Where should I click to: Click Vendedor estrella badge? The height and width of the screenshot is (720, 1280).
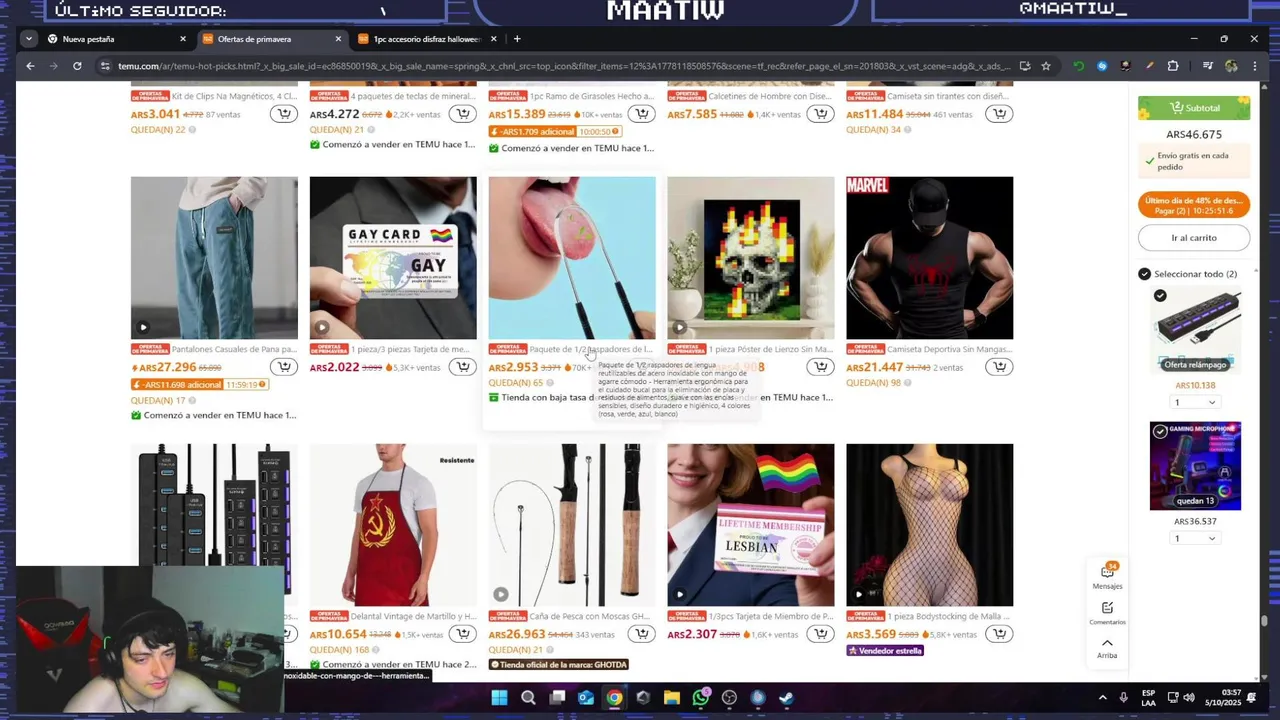click(x=885, y=650)
